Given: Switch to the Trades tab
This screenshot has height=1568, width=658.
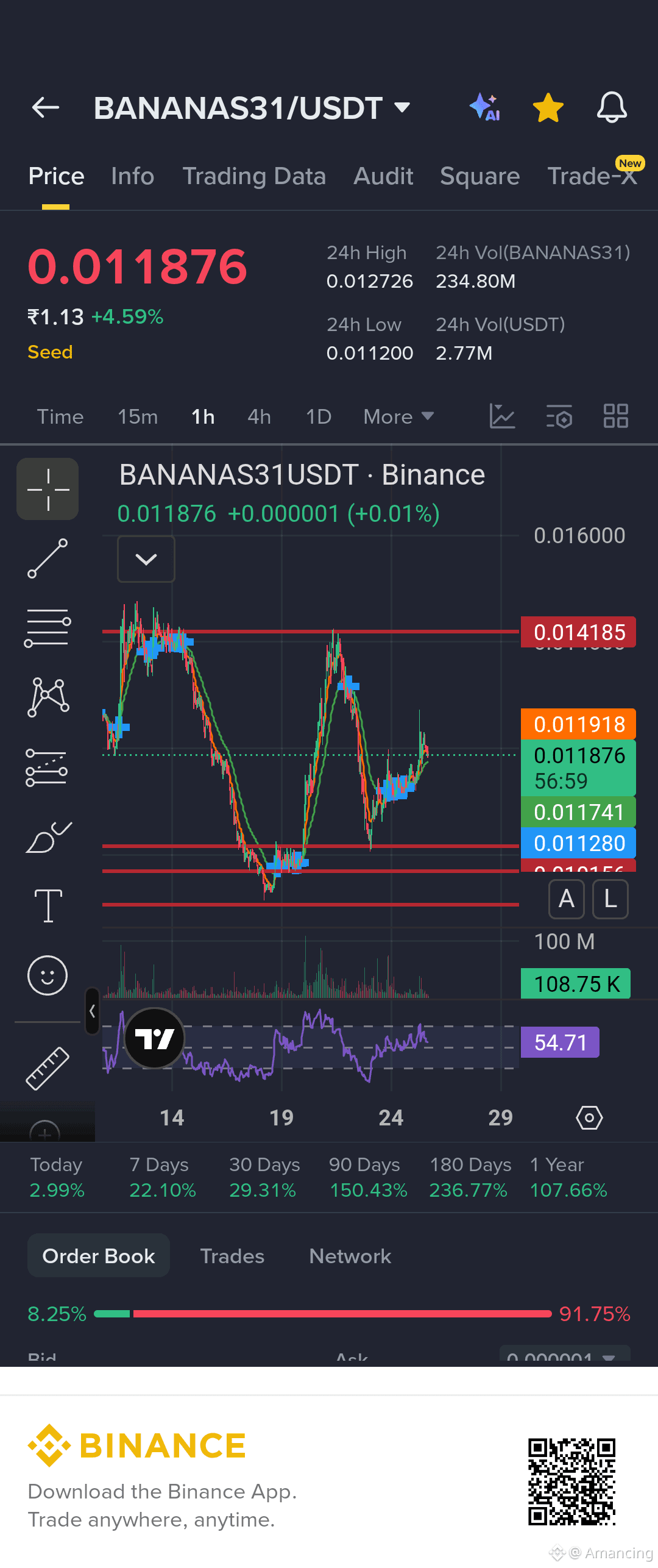Looking at the screenshot, I should tap(232, 1256).
